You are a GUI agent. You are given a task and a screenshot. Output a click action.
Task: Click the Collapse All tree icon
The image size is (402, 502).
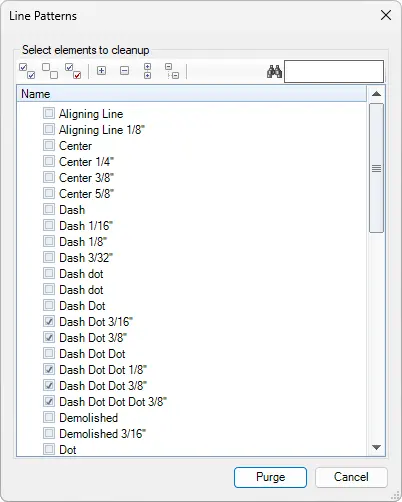(x=172, y=71)
